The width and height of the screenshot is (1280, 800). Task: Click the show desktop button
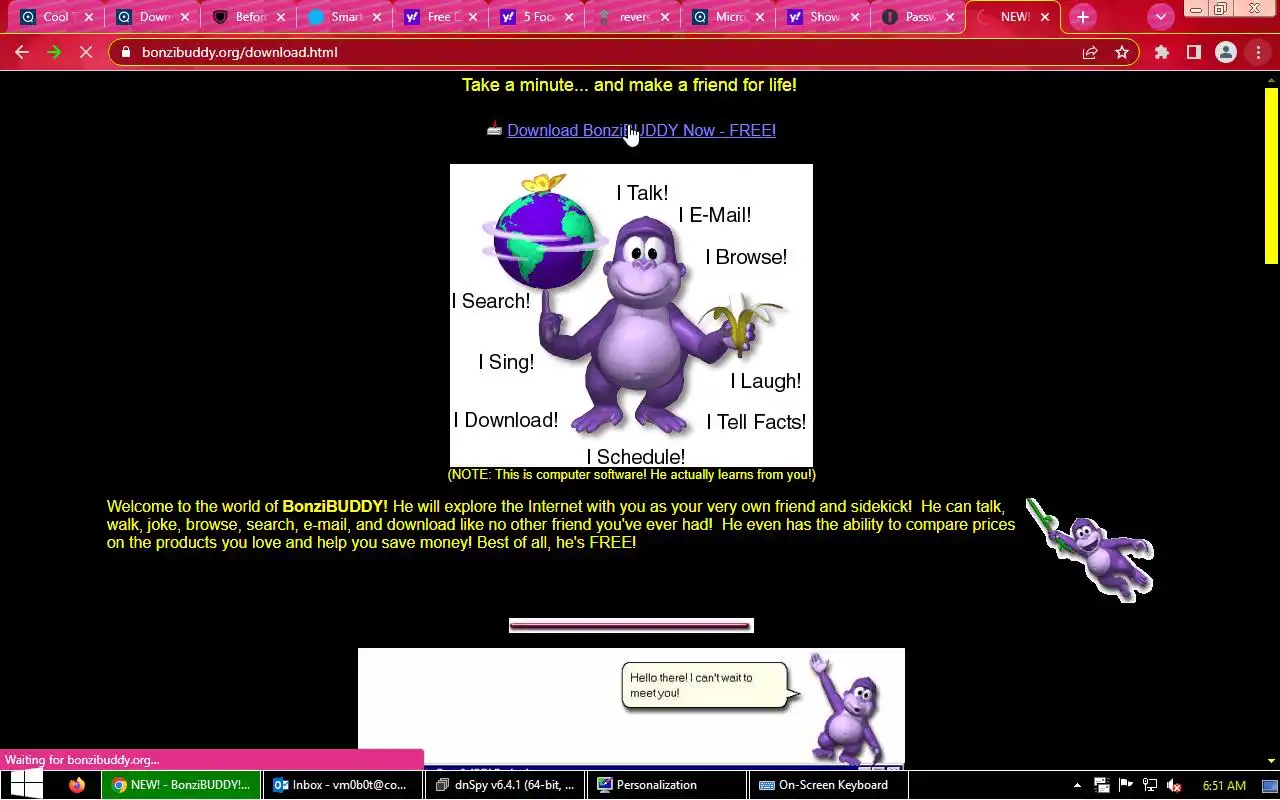click(x=1270, y=785)
